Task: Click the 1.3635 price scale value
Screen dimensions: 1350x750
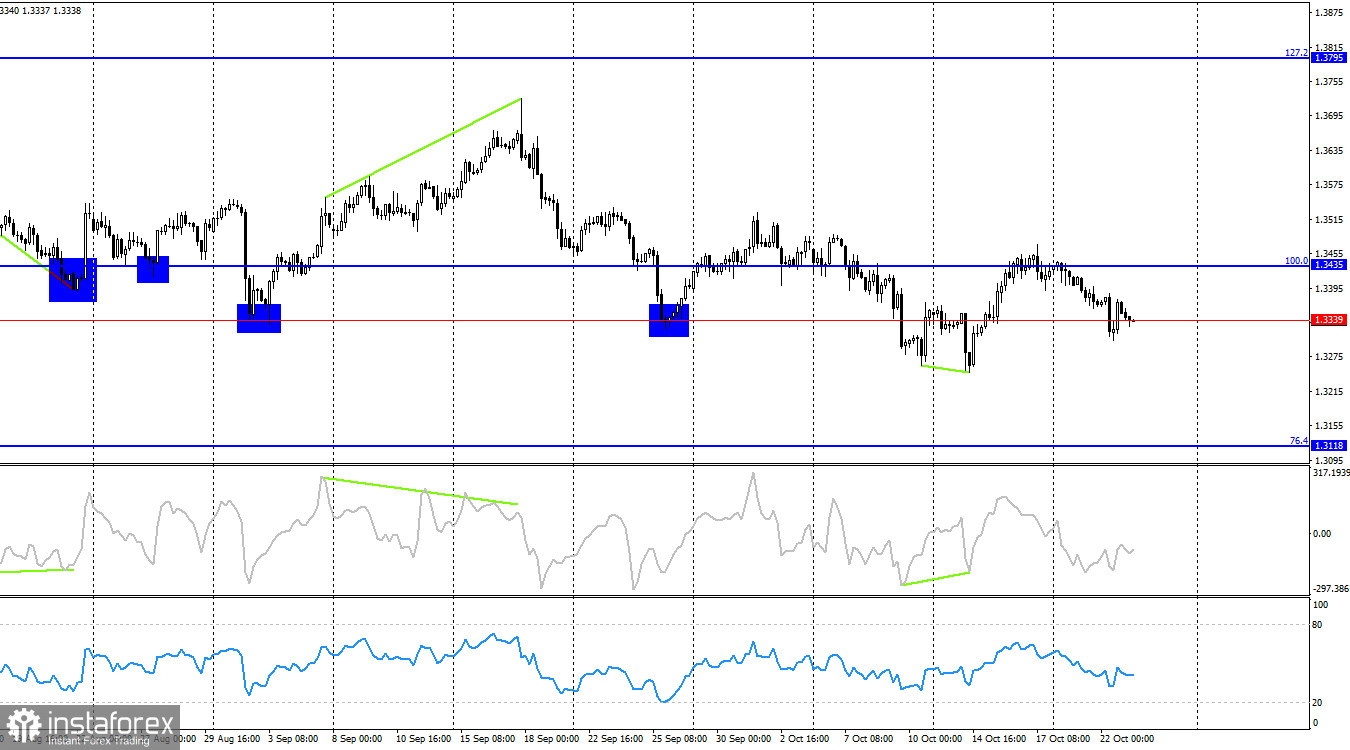Action: (1330, 150)
